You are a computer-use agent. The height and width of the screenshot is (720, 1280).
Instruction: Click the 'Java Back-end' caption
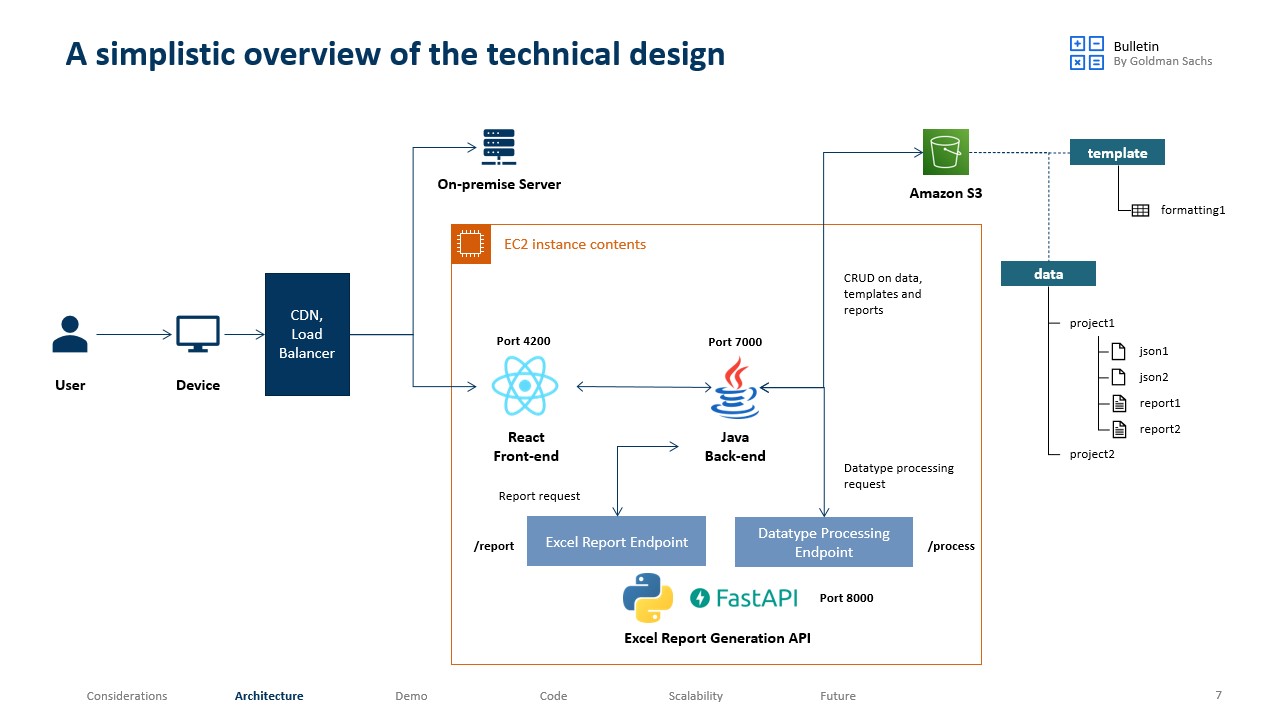click(x=735, y=447)
